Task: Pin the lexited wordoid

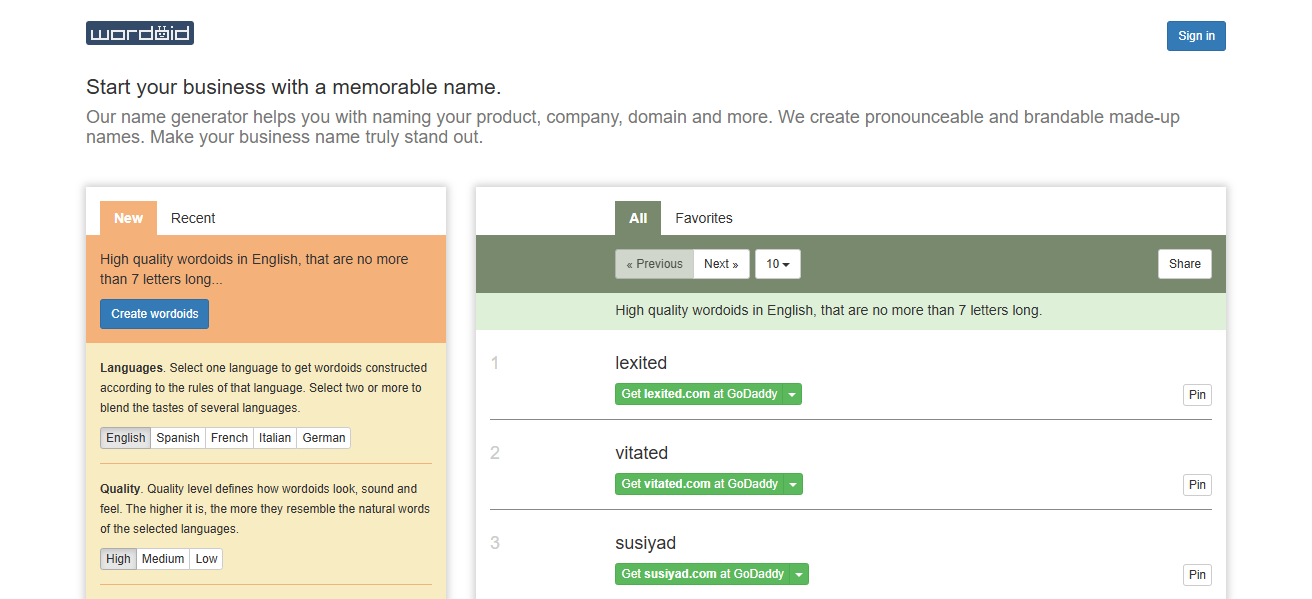Action: coord(1197,395)
